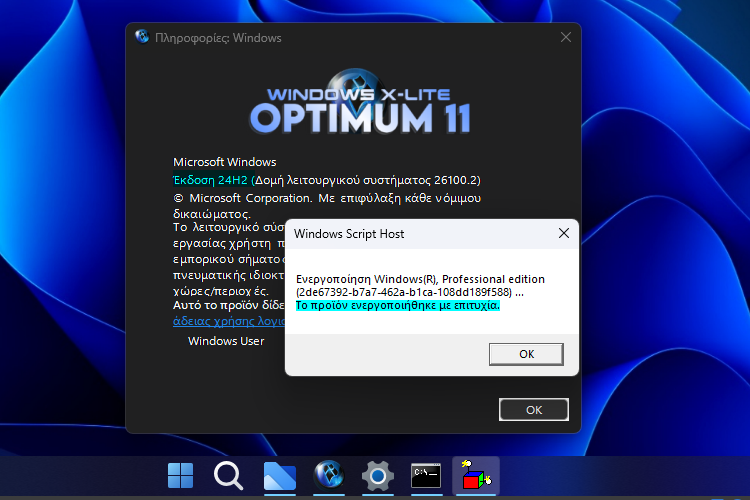Switch to Command Prompt taskbar icon
This screenshot has height=500, width=750.
pos(426,476)
